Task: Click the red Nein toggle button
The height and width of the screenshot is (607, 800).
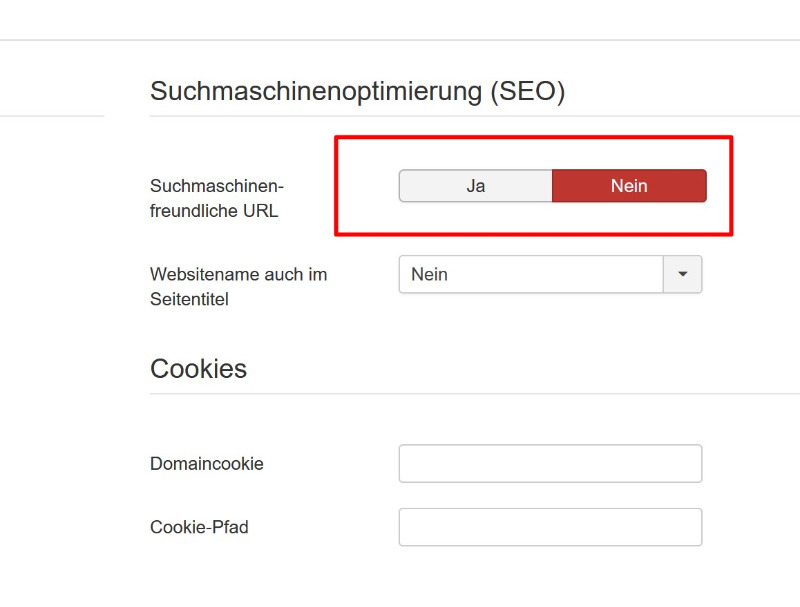Action: 629,186
